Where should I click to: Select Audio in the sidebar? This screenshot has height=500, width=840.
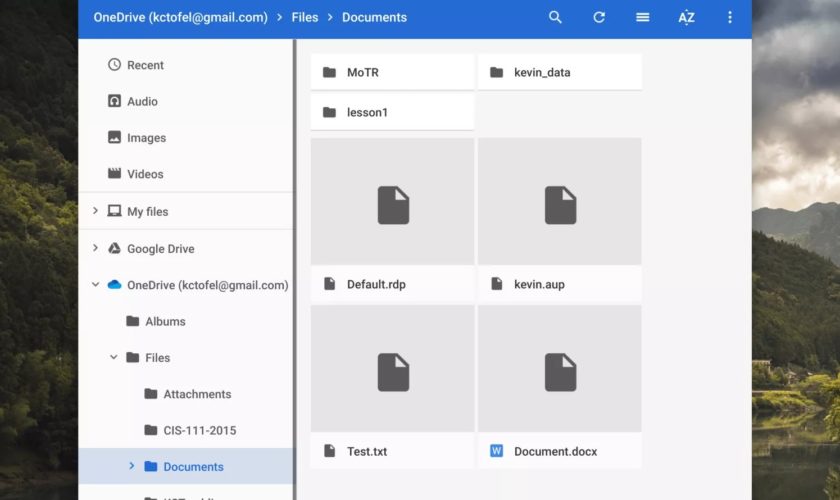tap(142, 101)
